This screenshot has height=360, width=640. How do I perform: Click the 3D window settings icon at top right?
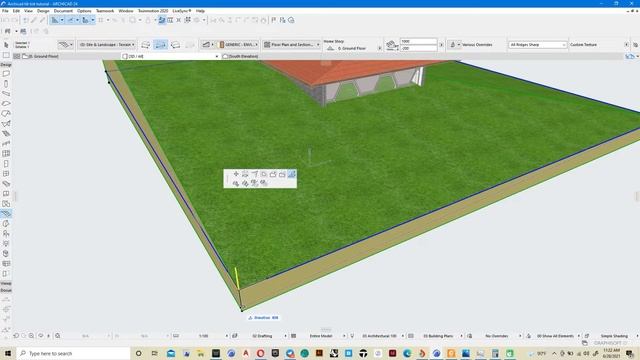pos(630,56)
